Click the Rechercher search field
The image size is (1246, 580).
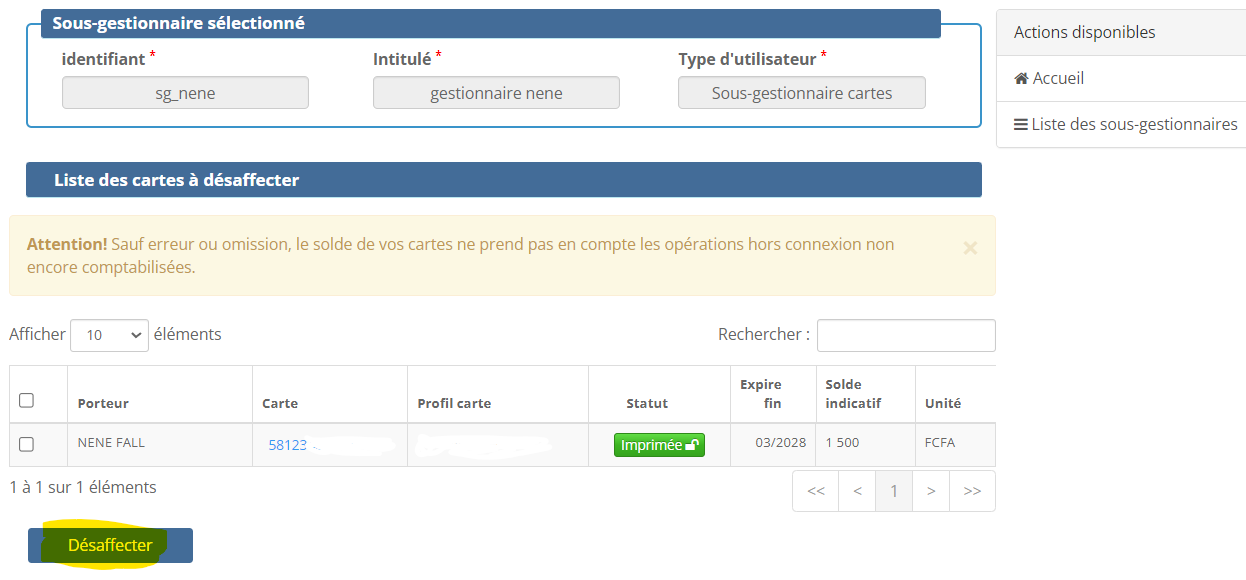[x=905, y=335]
